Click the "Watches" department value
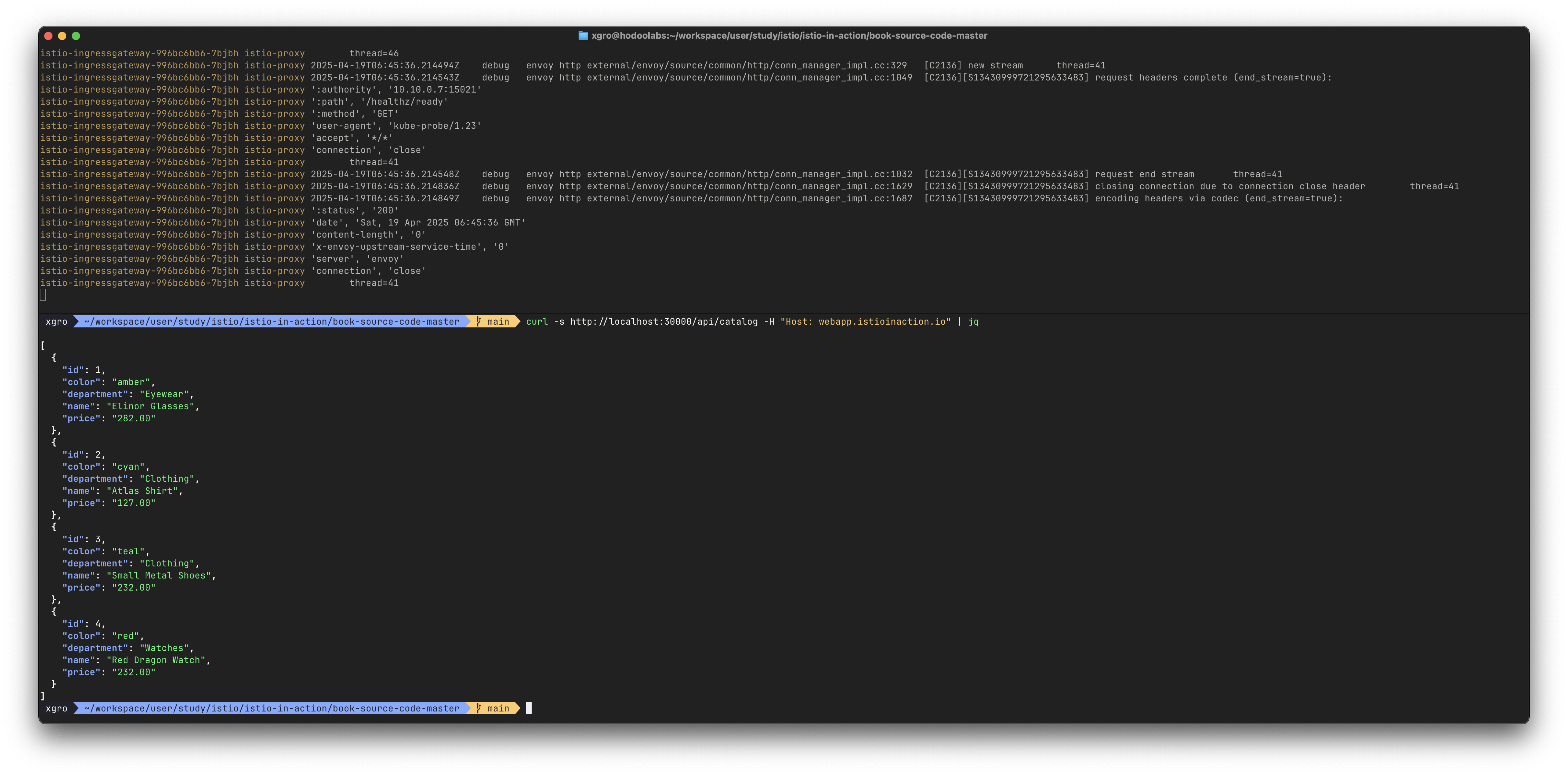This screenshot has height=775, width=1568. pos(164,648)
